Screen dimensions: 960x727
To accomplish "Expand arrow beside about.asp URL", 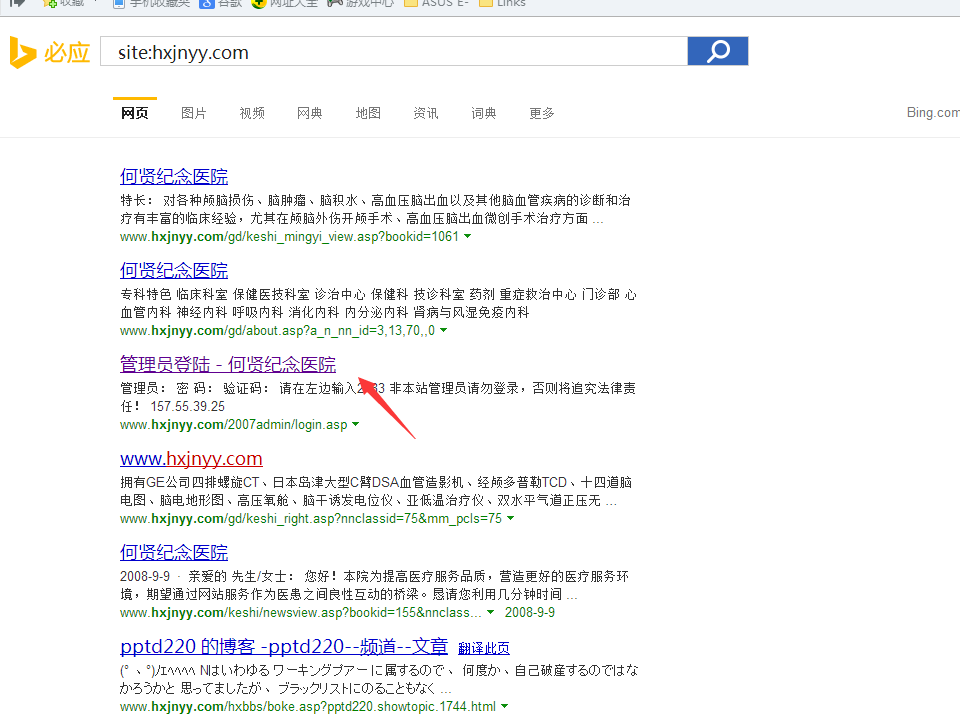I will (x=444, y=330).
